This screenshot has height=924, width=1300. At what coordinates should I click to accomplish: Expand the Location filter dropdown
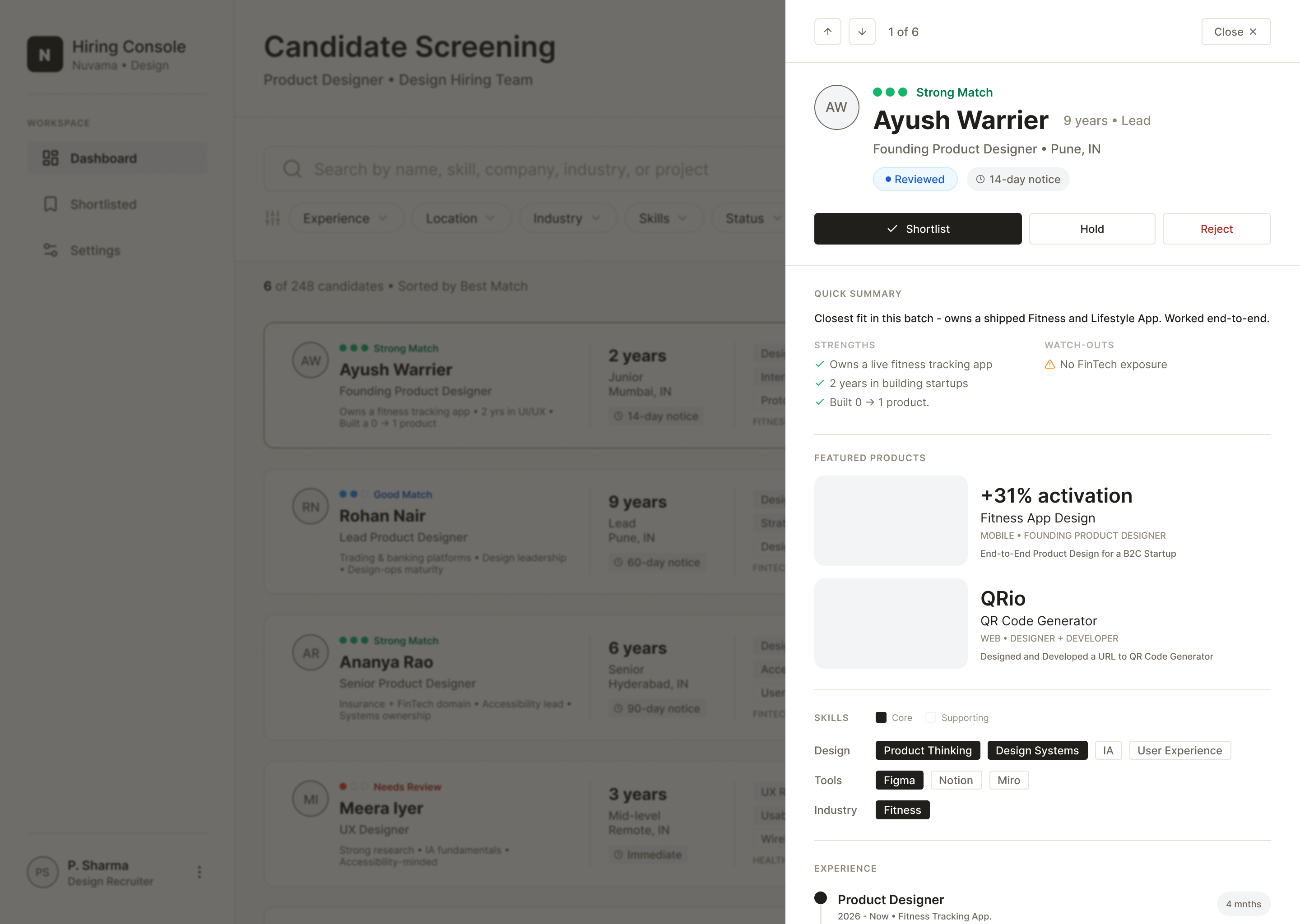[x=461, y=218]
